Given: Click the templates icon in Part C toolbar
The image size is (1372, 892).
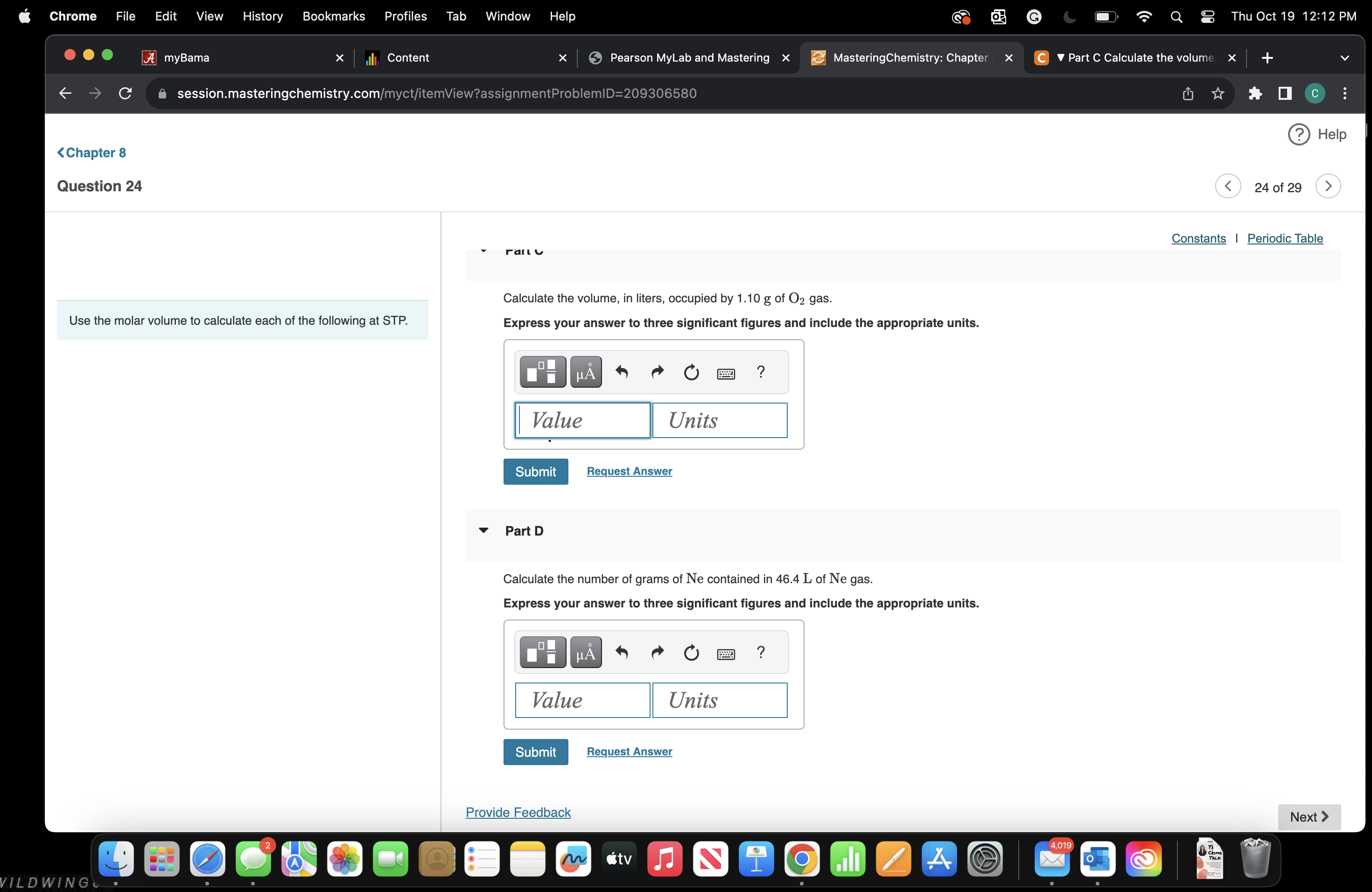Looking at the screenshot, I should (542, 372).
